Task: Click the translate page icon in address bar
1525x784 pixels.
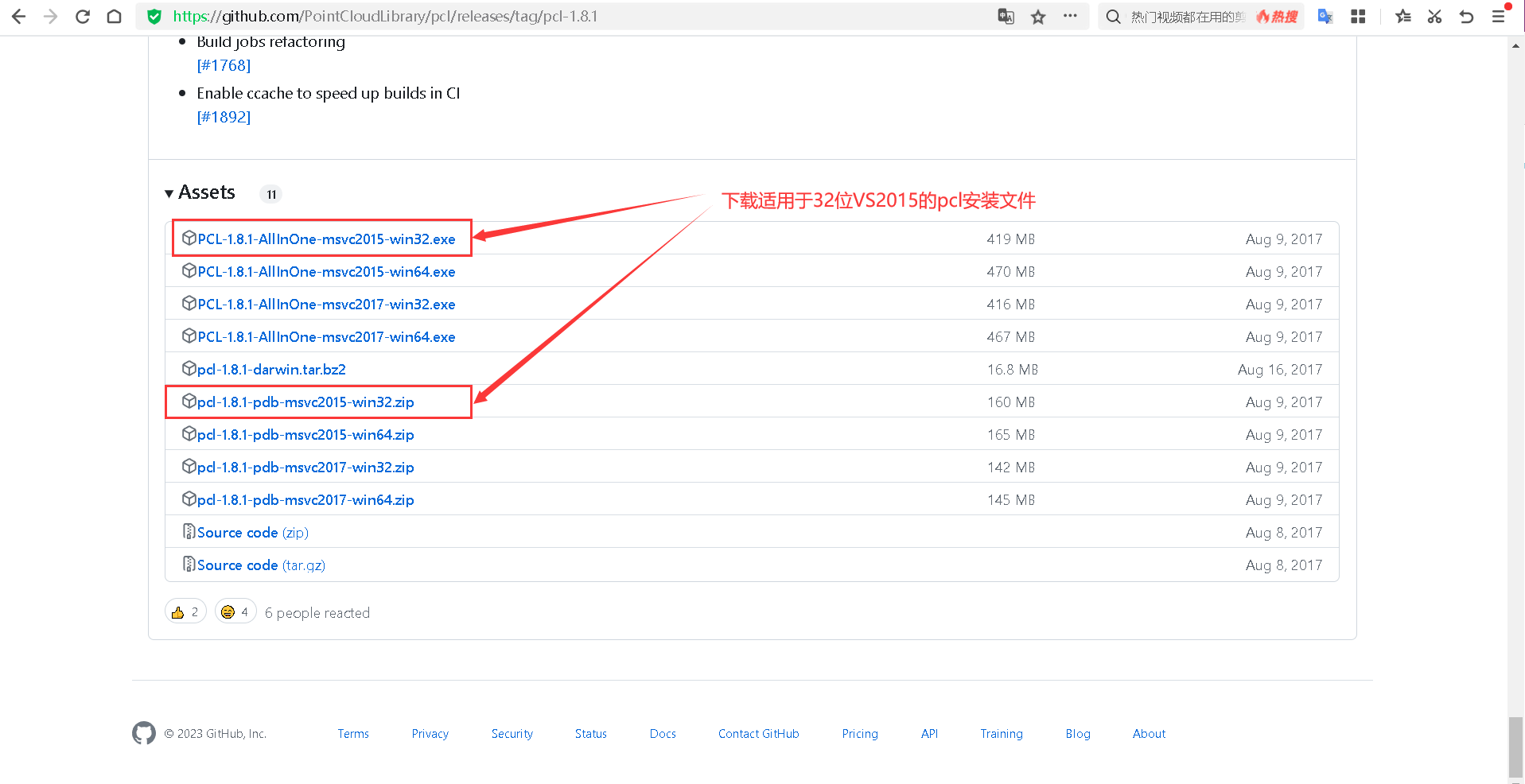Action: tap(1006, 17)
